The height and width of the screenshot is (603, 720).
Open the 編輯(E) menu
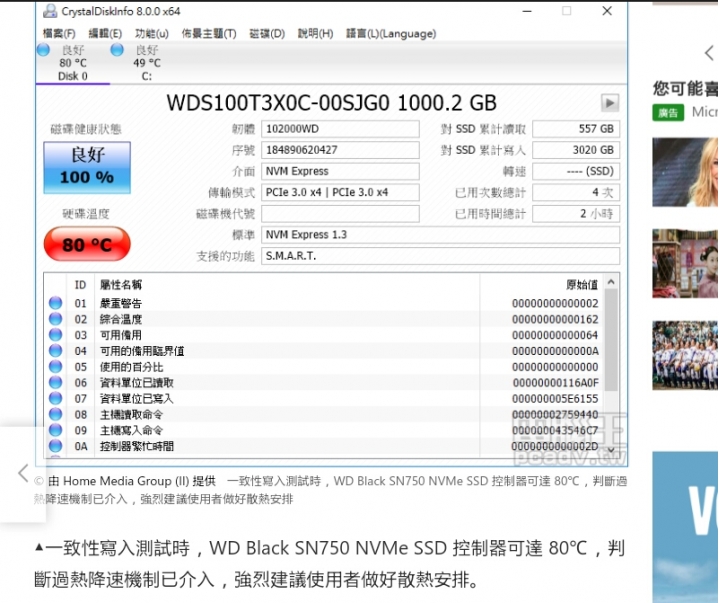click(x=105, y=34)
